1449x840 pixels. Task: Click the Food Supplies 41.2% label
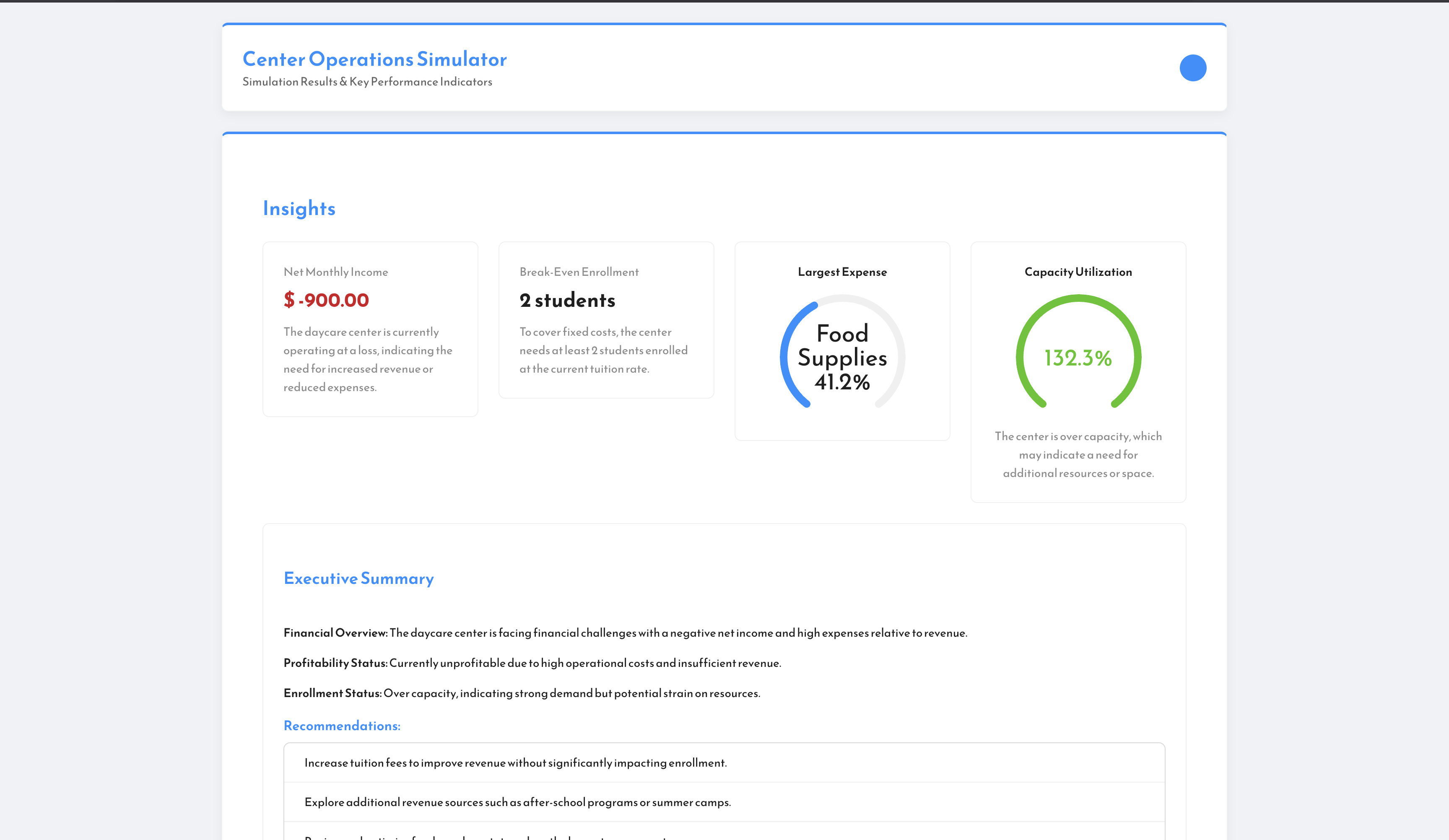842,358
